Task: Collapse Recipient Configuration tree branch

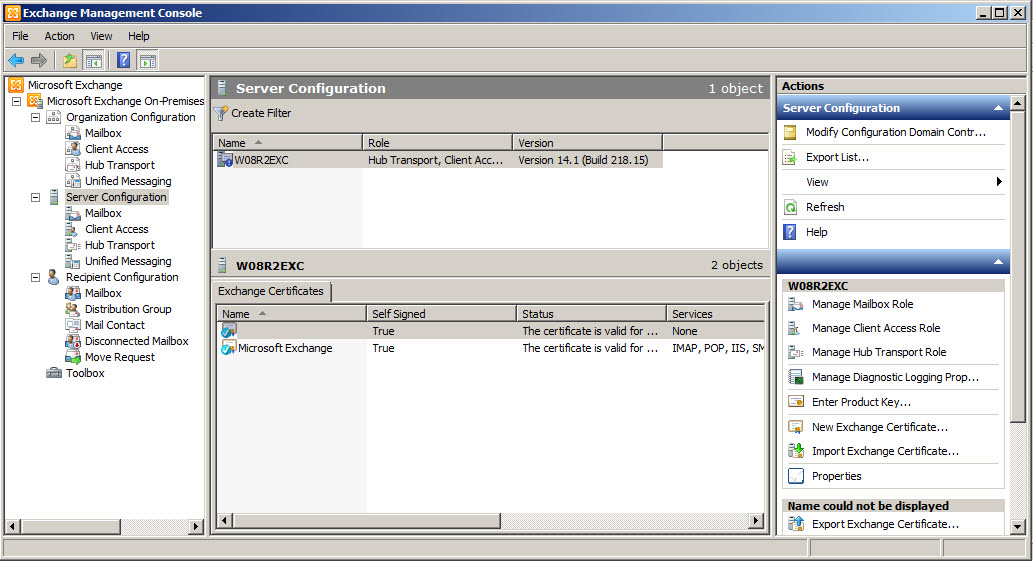Action: pyautogui.click(x=36, y=277)
